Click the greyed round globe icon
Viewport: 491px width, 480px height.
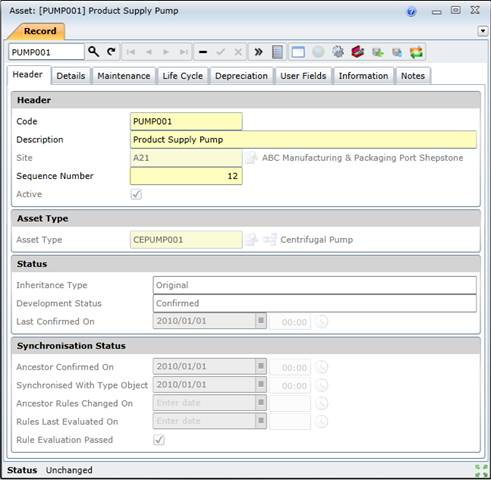[x=318, y=52]
